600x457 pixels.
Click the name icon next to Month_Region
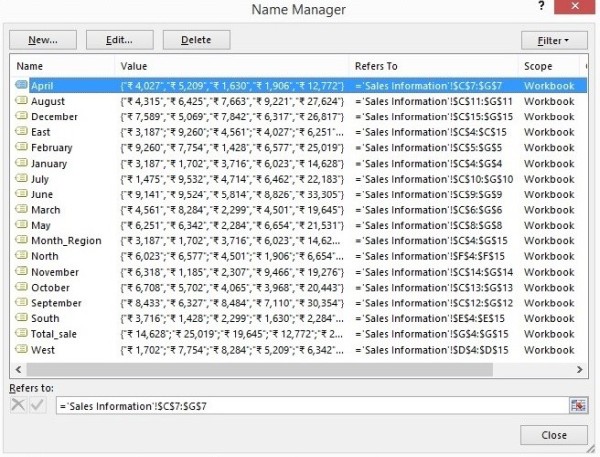(x=22, y=241)
